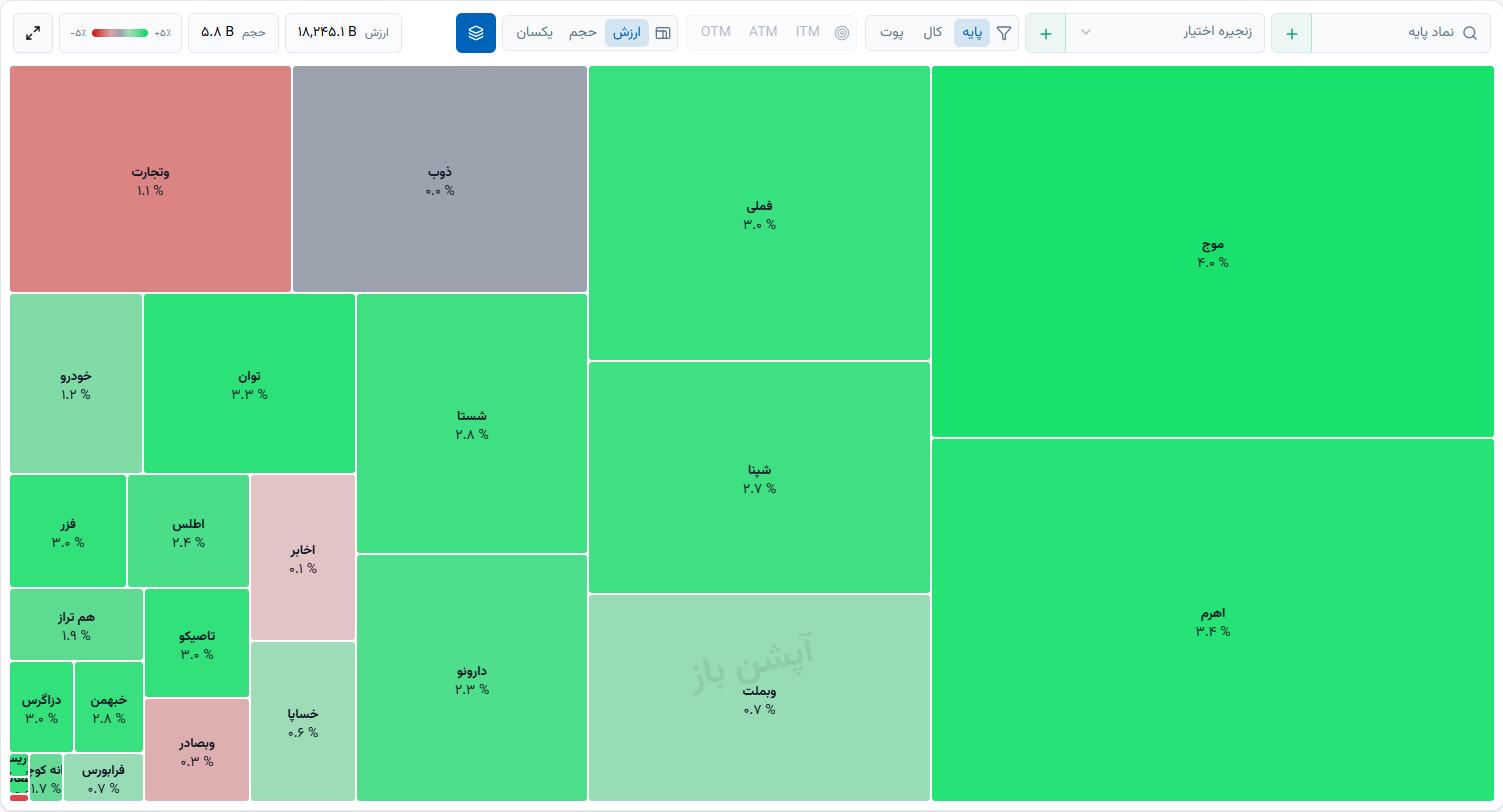Open the وبصادر tile
This screenshot has width=1503, height=812.
[x=197, y=750]
